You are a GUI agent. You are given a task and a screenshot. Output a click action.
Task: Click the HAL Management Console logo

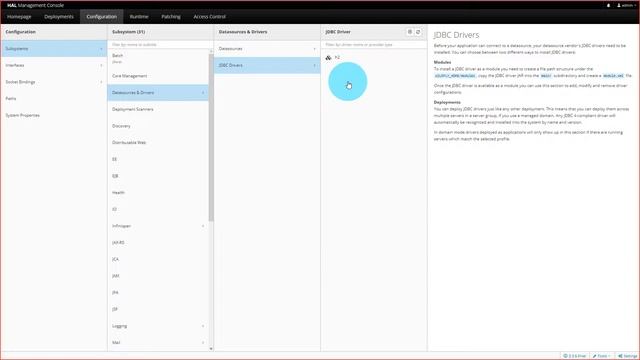tap(35, 5)
